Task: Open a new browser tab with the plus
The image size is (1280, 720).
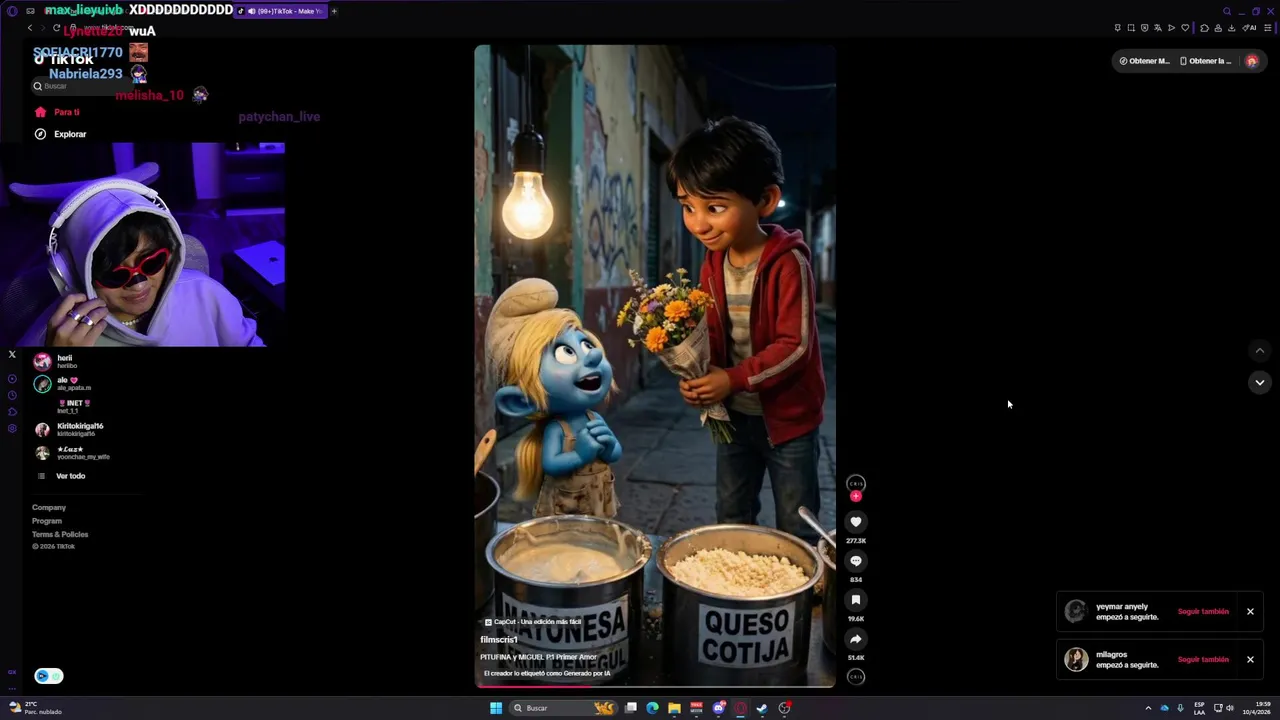Action: [334, 11]
